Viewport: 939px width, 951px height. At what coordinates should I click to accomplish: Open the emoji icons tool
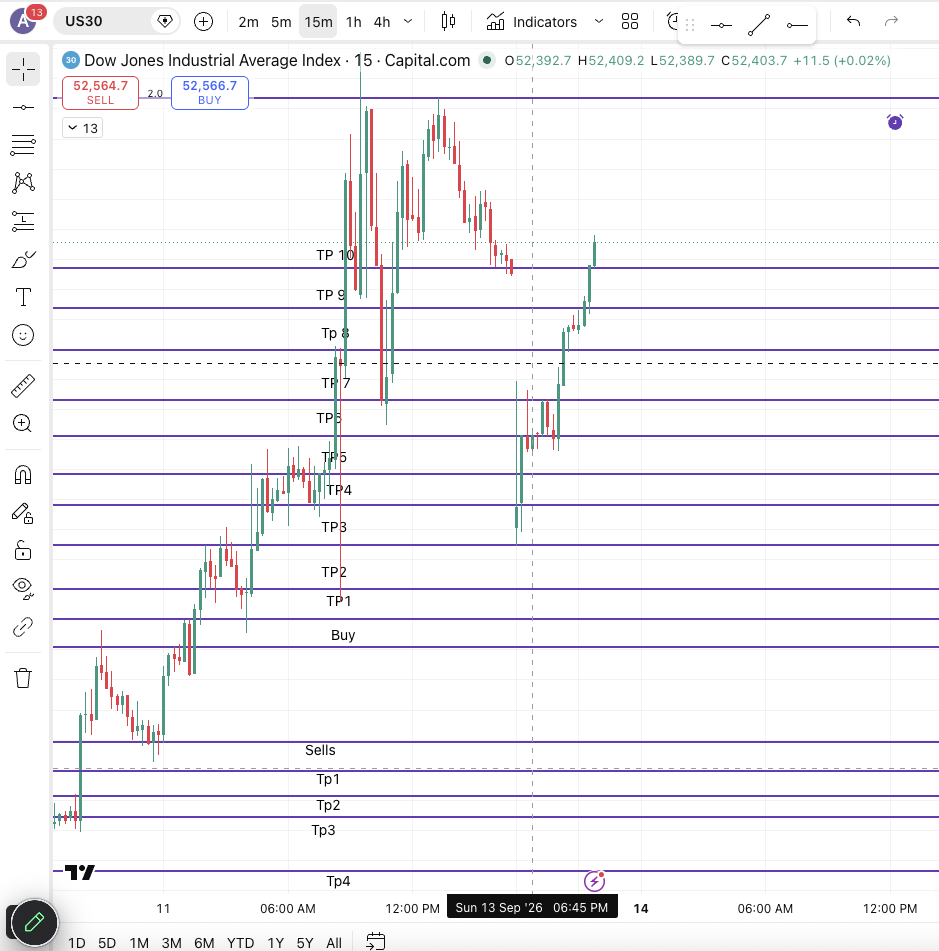(23, 335)
